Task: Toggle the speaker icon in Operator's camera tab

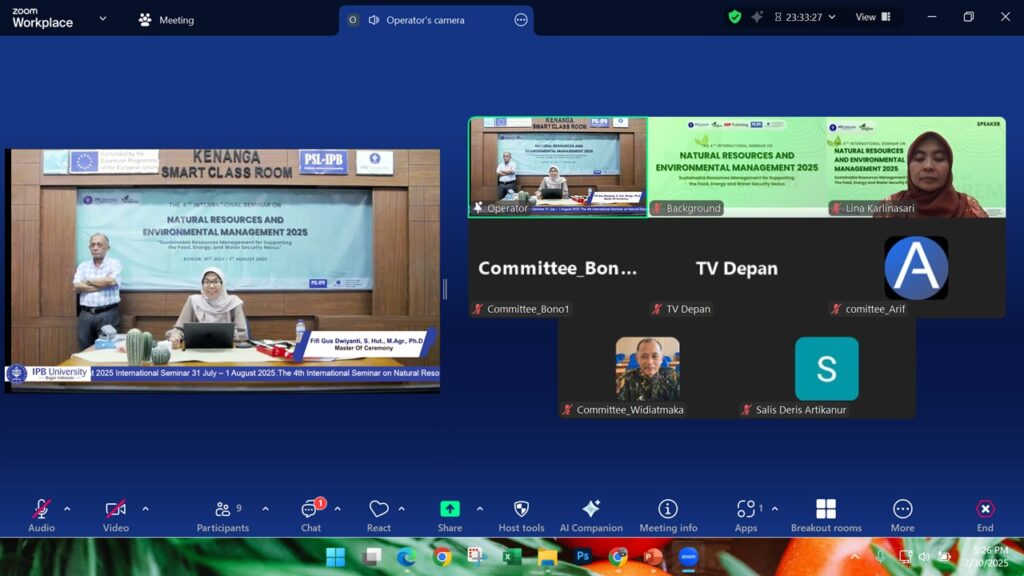Action: point(373,20)
